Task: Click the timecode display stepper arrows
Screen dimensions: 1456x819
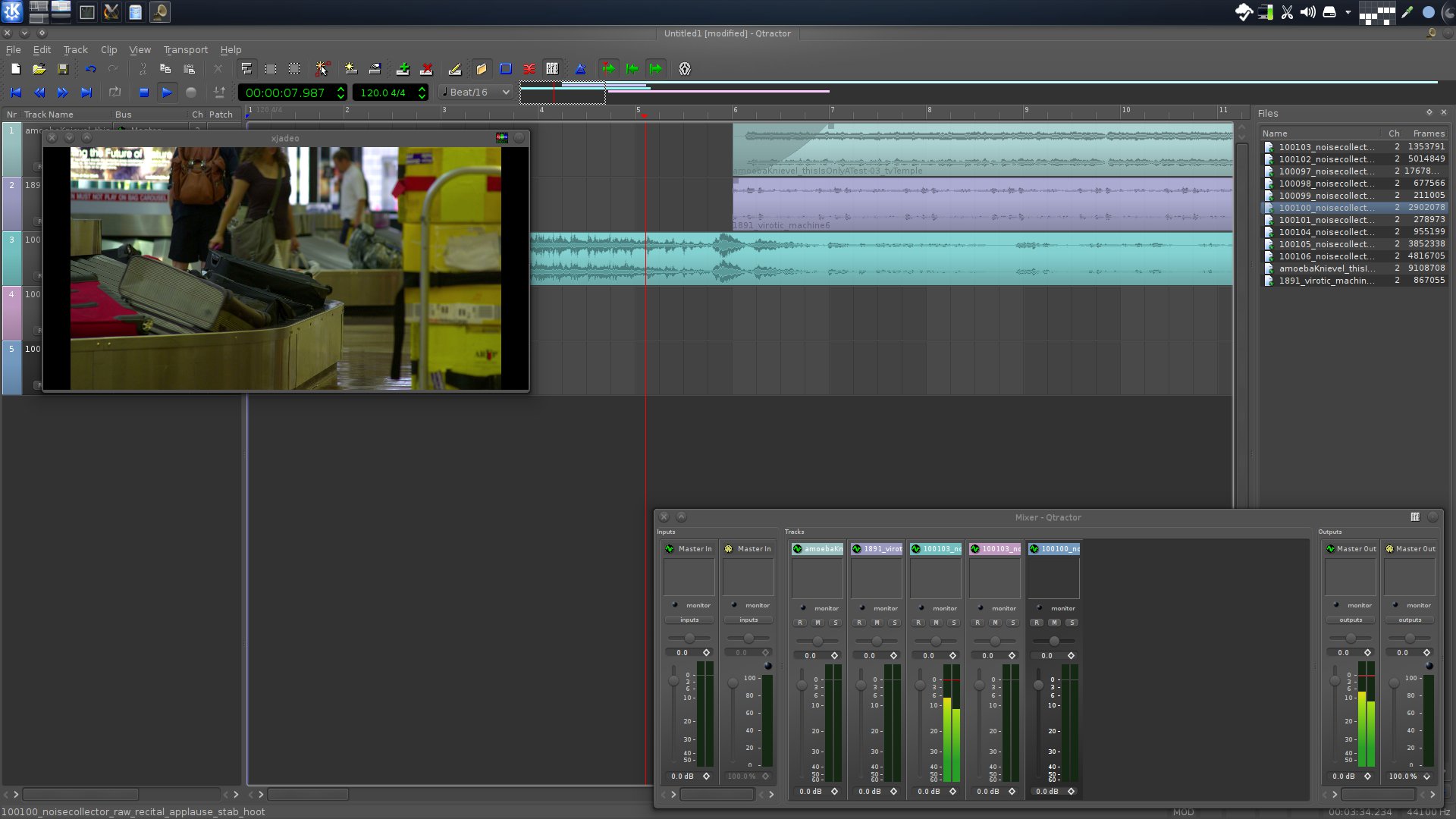Action: coord(340,93)
